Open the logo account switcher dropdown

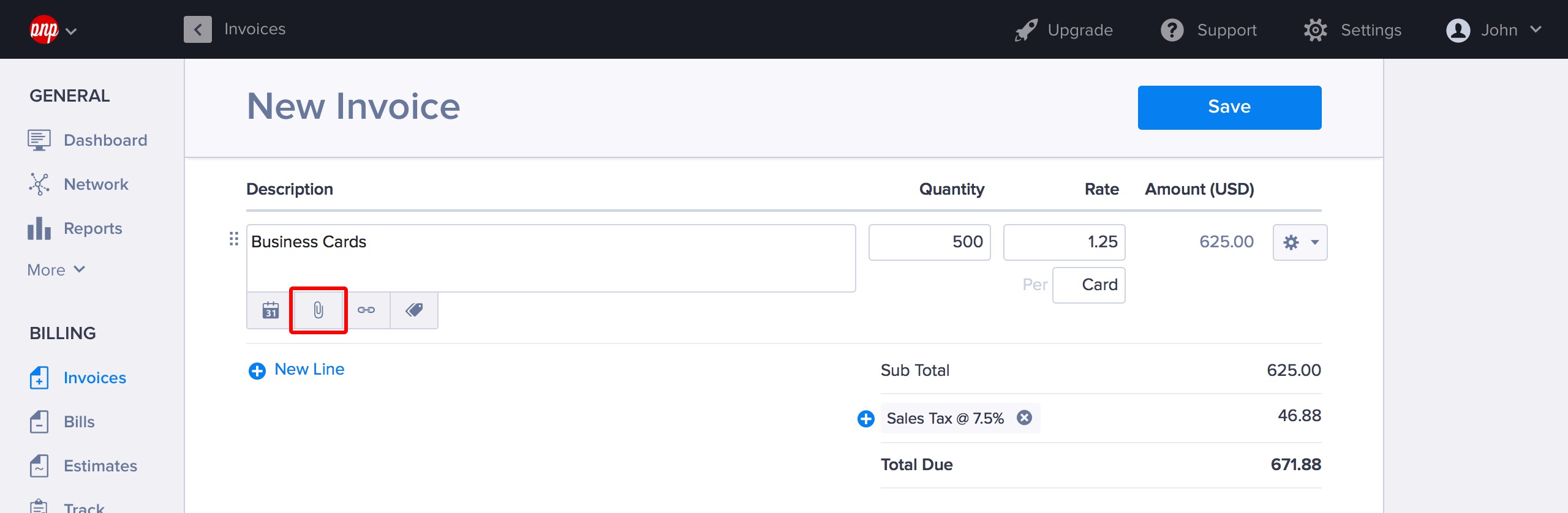[53, 30]
